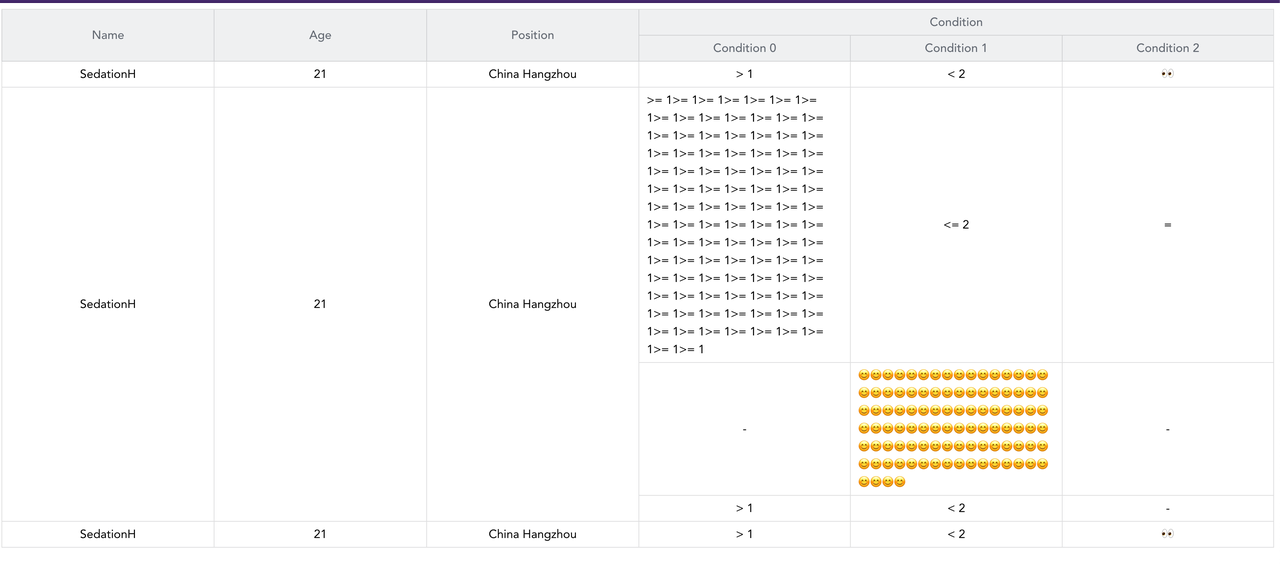Click the Condition 2 sub-header

(x=1167, y=48)
